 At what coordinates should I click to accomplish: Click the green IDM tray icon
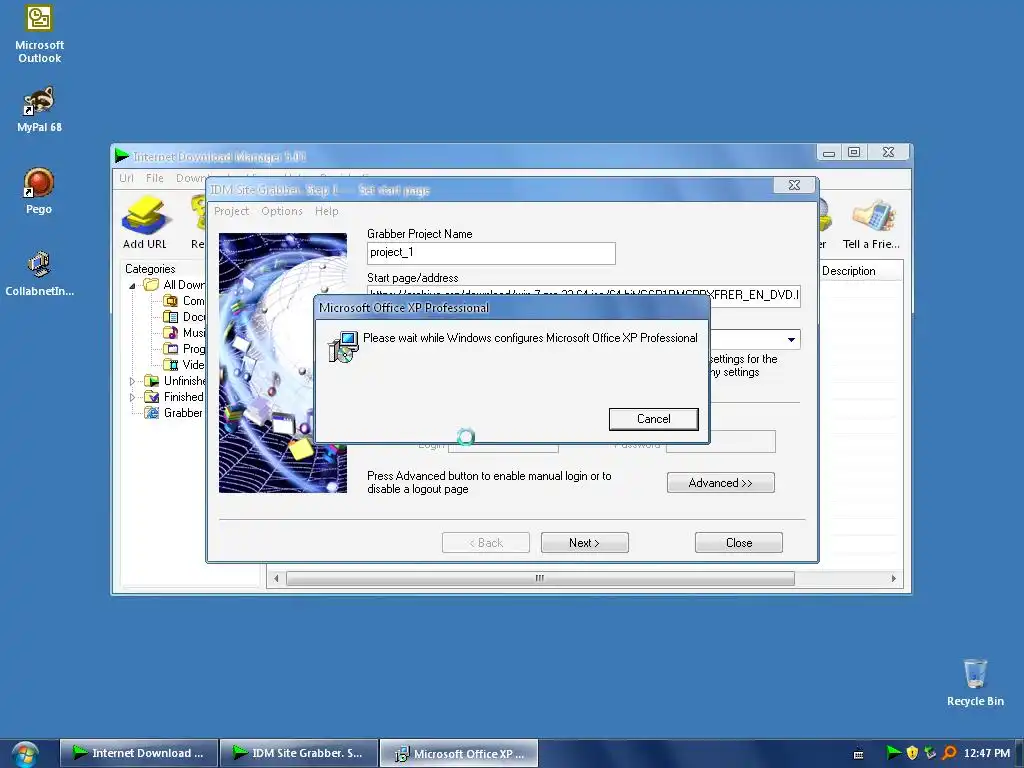pos(893,752)
